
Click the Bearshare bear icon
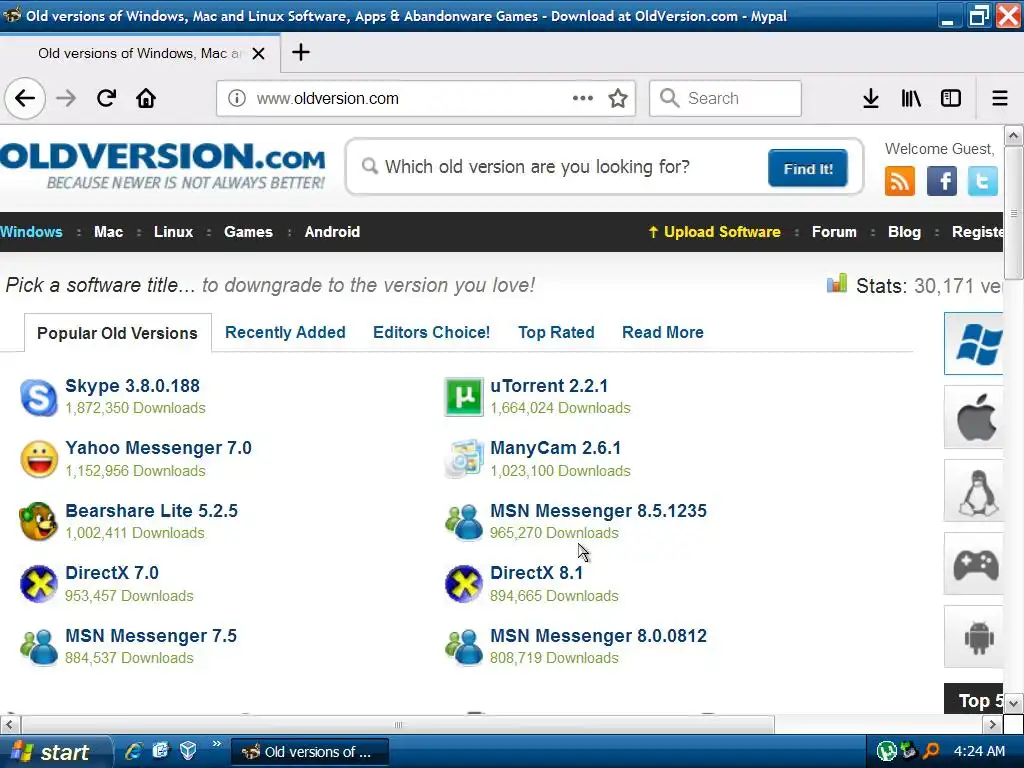[x=39, y=522]
